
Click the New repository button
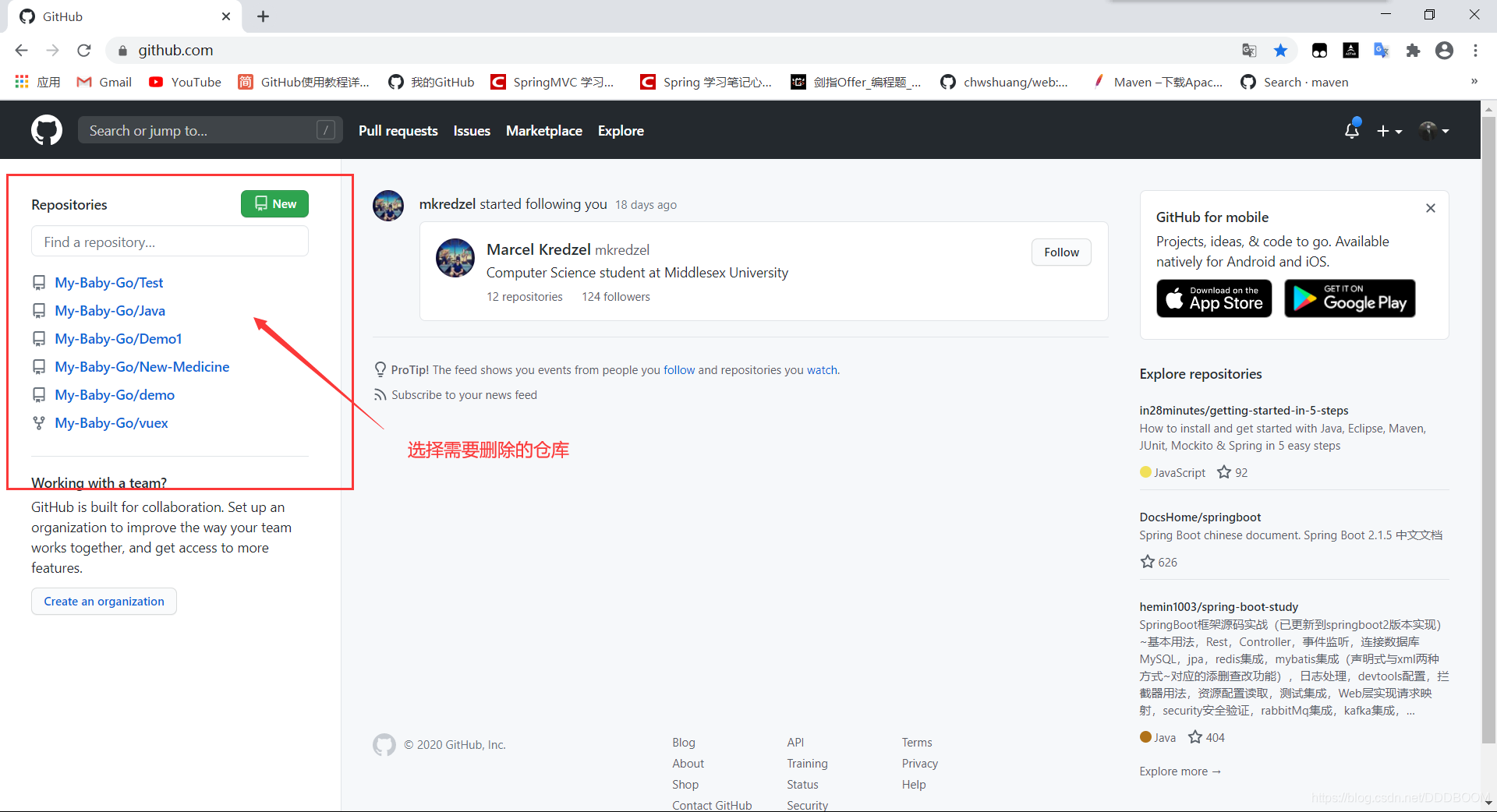pyautogui.click(x=274, y=203)
